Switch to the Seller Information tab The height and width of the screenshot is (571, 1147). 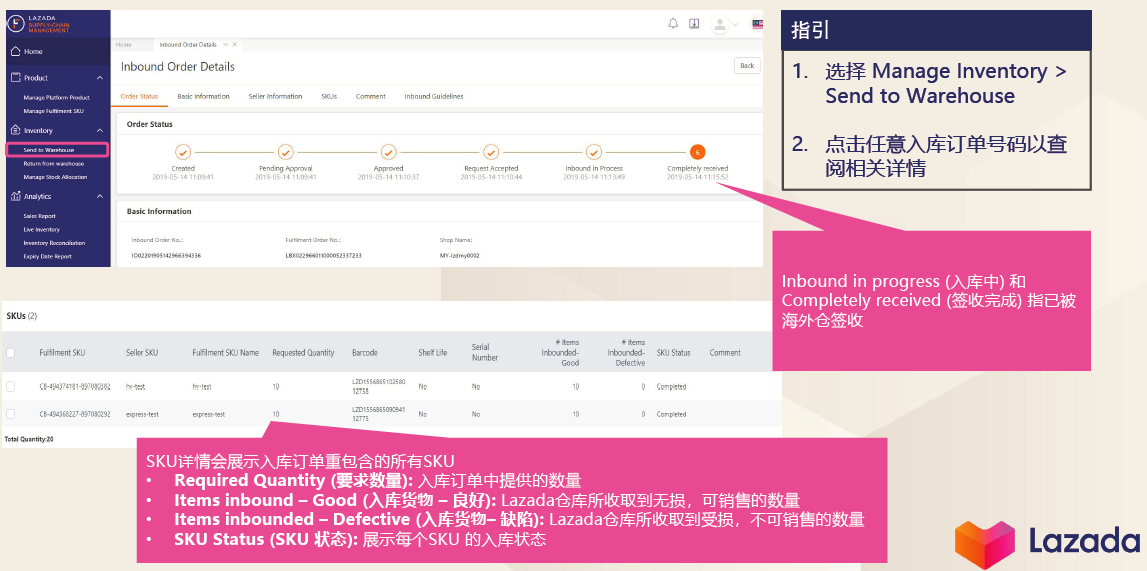pos(275,97)
